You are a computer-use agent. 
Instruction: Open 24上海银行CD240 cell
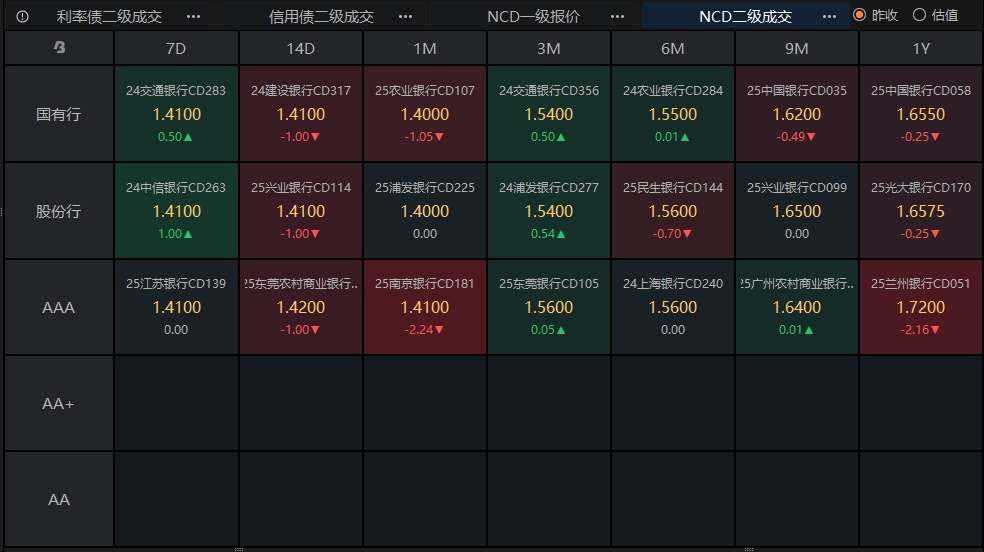[x=673, y=307]
